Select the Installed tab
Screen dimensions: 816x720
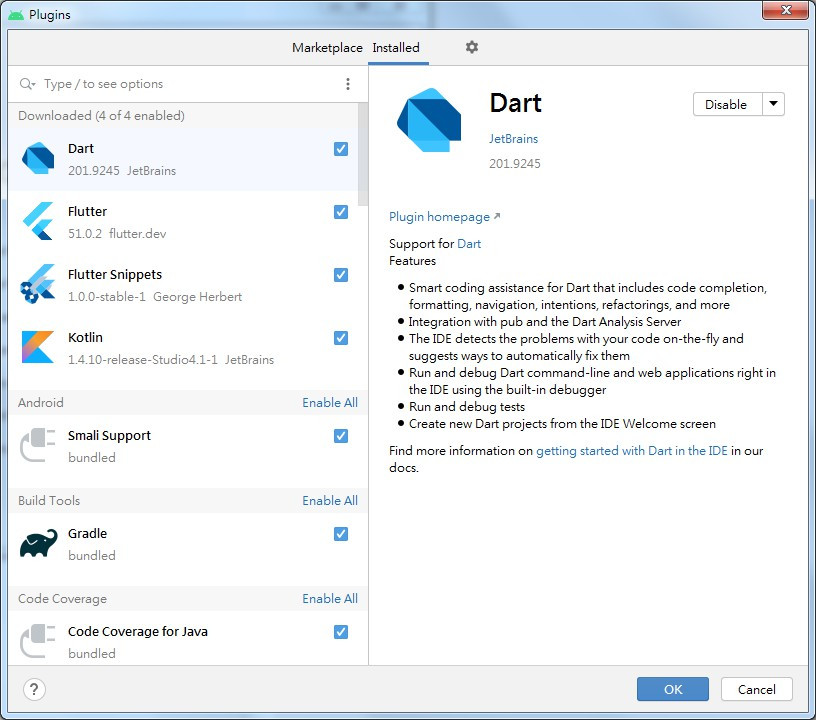pyautogui.click(x=396, y=48)
